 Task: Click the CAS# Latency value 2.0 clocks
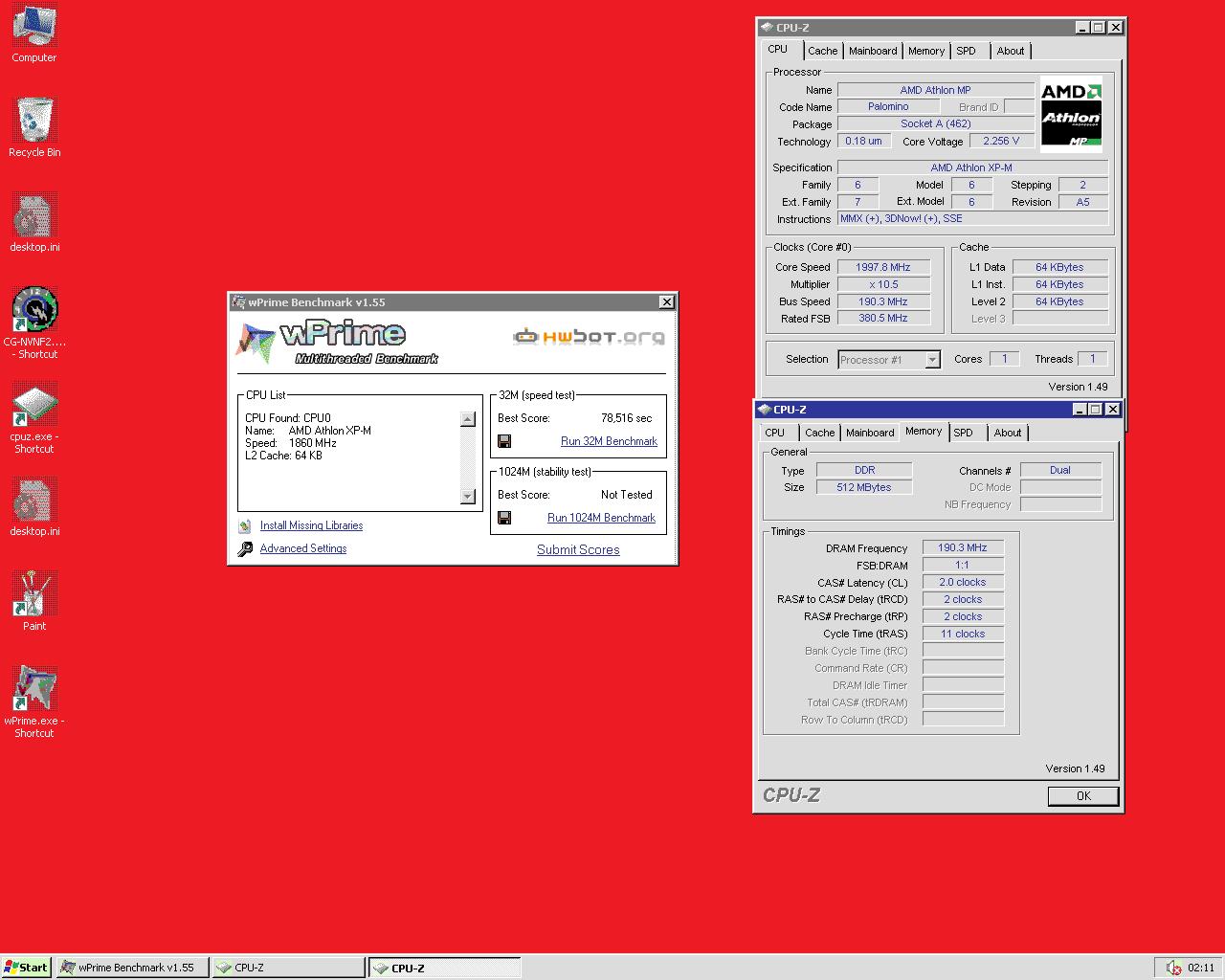point(963,582)
